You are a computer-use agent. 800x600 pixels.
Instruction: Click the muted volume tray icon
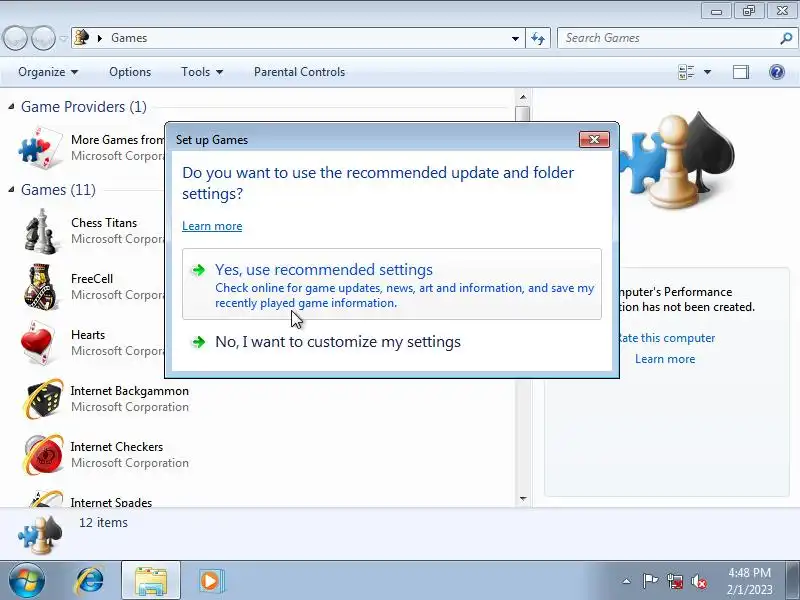pos(699,581)
